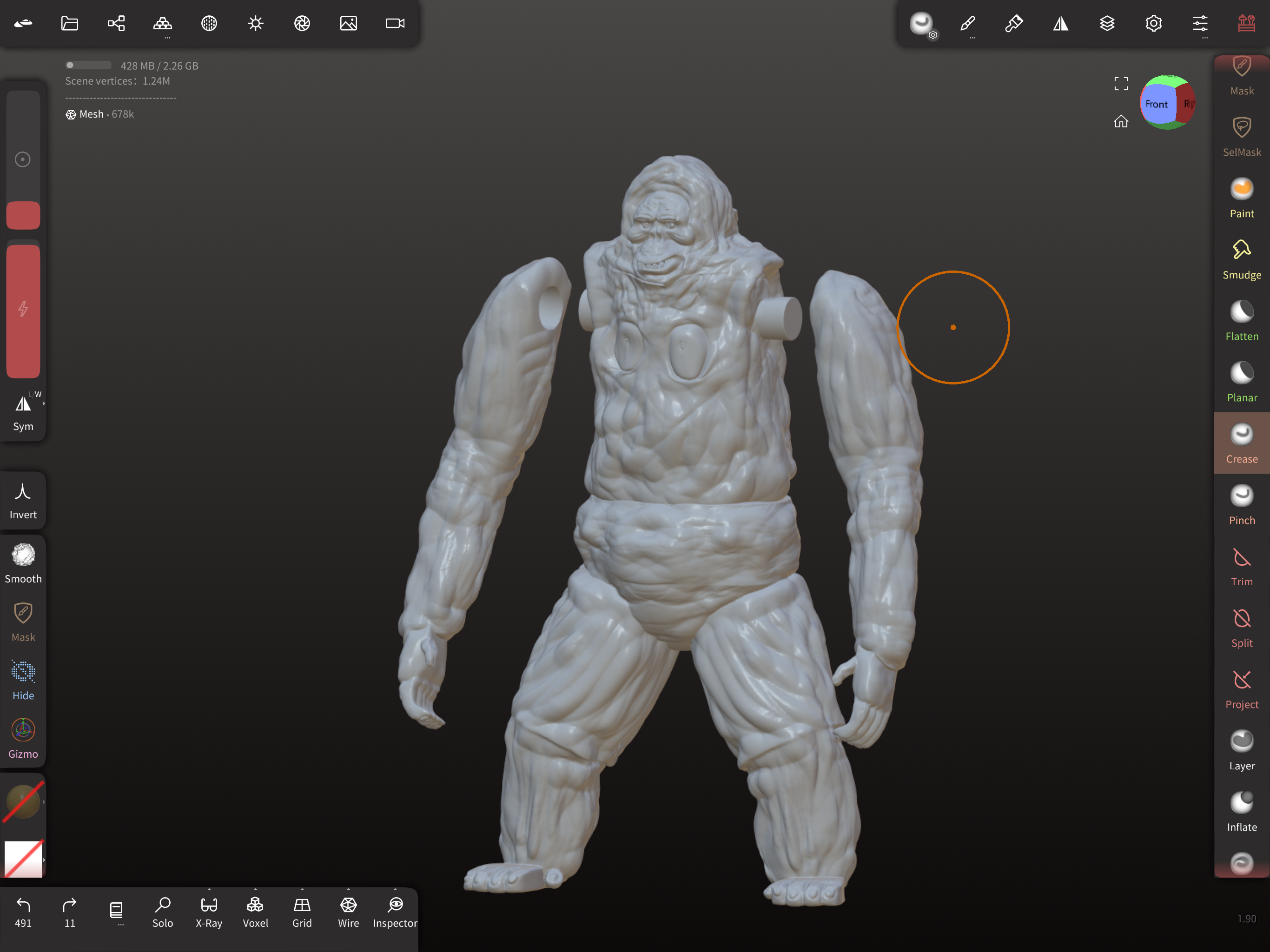1270x952 pixels.
Task: Open the Topology menu
Action: [163, 24]
